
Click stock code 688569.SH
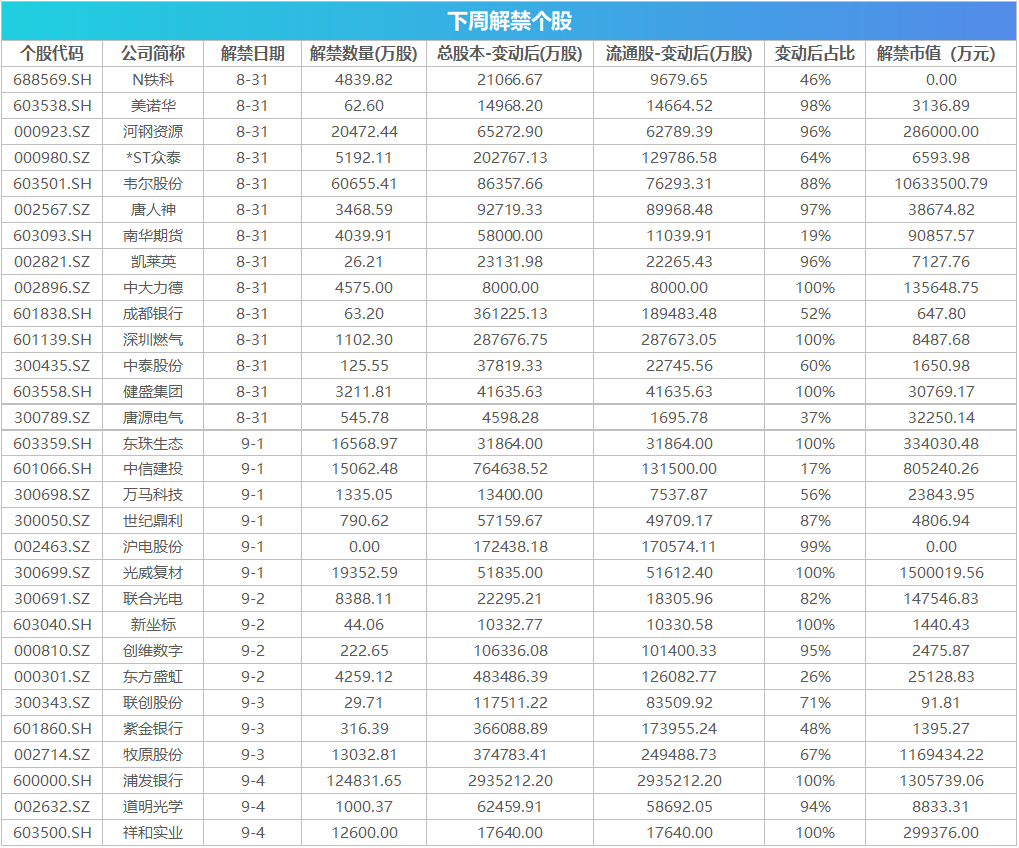52,80
